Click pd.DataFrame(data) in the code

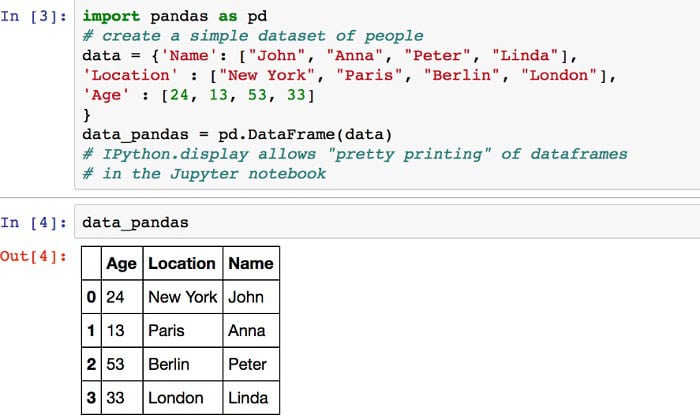coord(305,134)
